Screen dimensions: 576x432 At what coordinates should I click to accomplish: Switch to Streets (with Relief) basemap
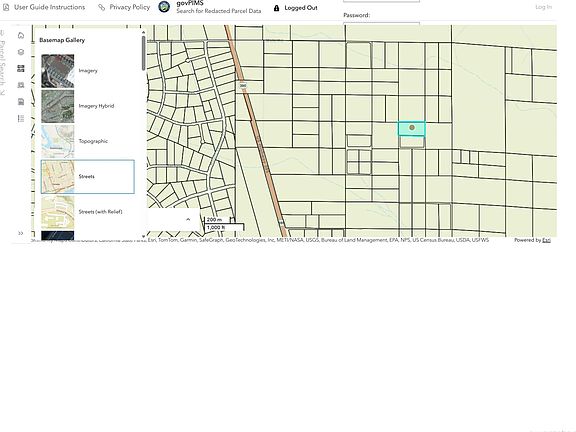pyautogui.click(x=87, y=212)
